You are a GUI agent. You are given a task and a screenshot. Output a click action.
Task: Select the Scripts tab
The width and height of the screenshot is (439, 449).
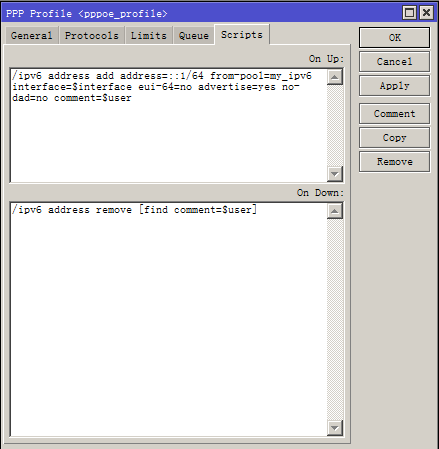(242, 34)
